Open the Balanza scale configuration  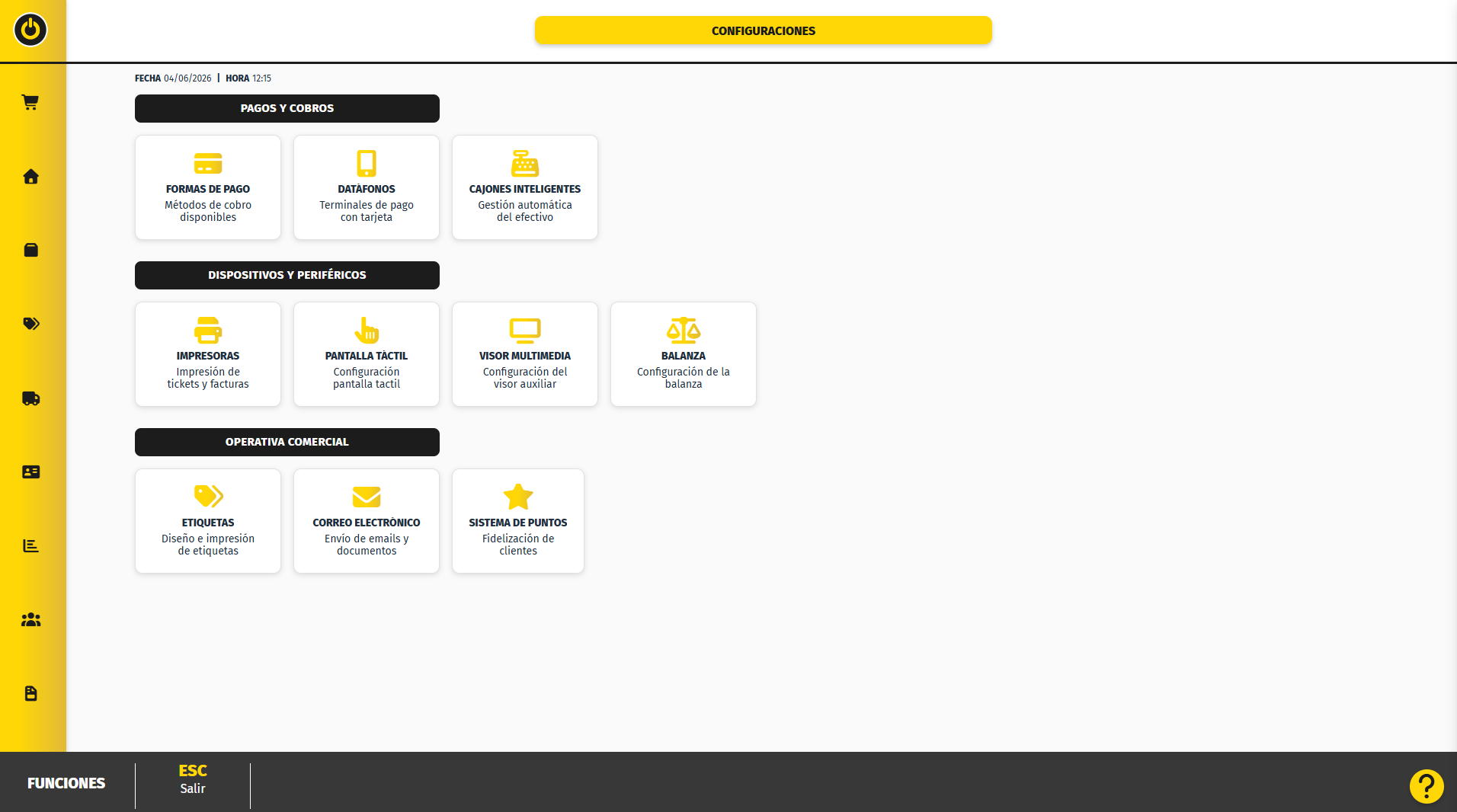(x=684, y=354)
